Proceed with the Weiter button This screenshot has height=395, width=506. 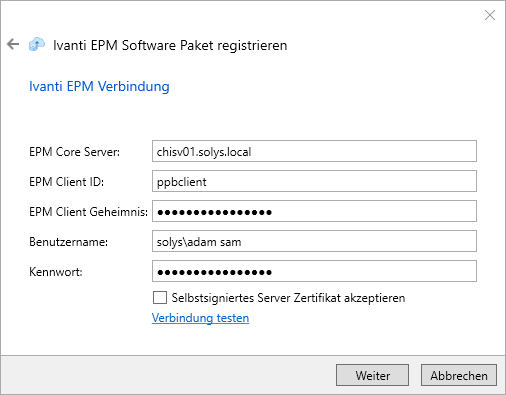372,375
